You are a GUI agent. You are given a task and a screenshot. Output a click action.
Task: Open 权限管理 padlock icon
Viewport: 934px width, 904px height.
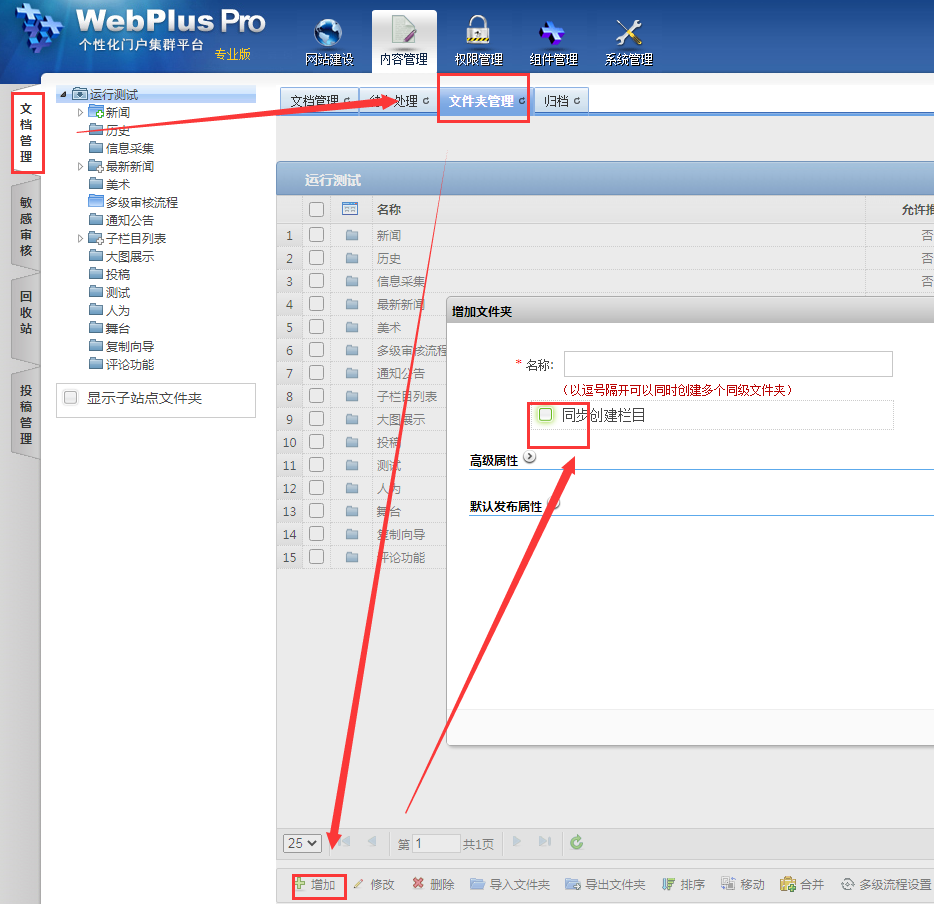(x=478, y=32)
